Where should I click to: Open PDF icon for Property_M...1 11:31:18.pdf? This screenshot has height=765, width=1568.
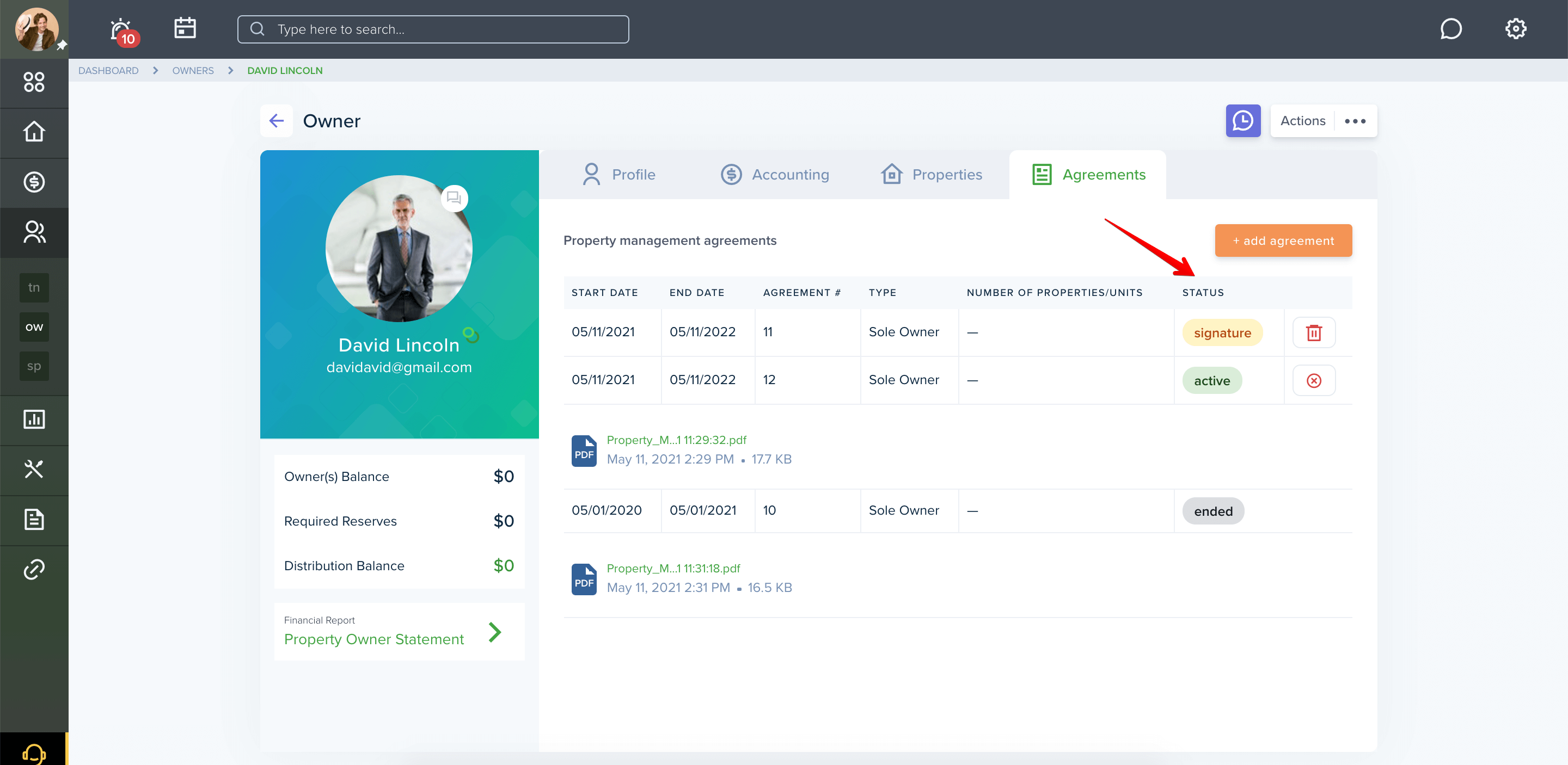[x=584, y=579]
